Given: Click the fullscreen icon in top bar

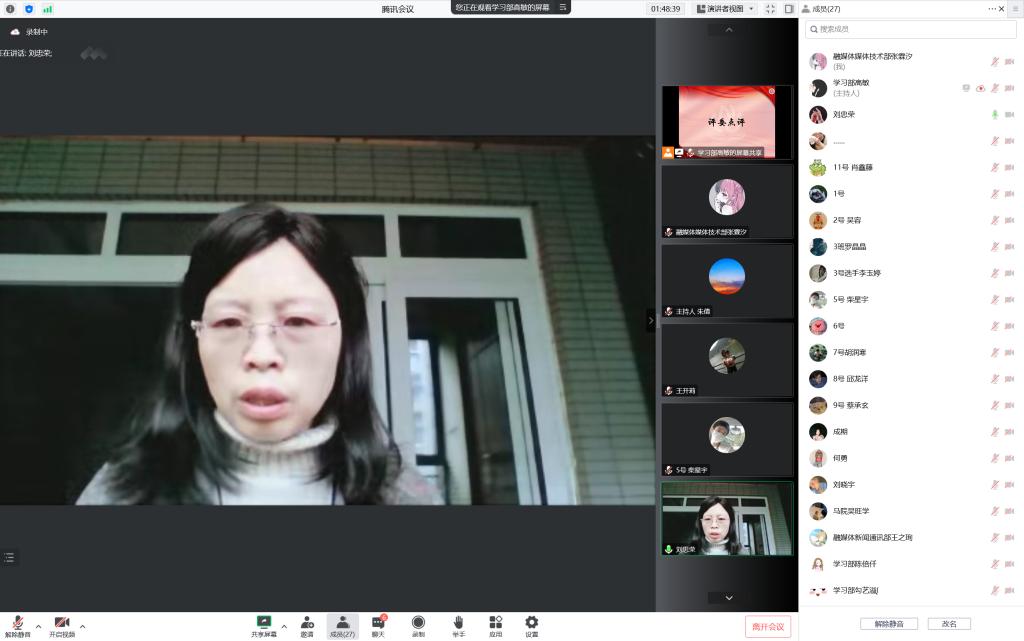Looking at the screenshot, I should [770, 8].
